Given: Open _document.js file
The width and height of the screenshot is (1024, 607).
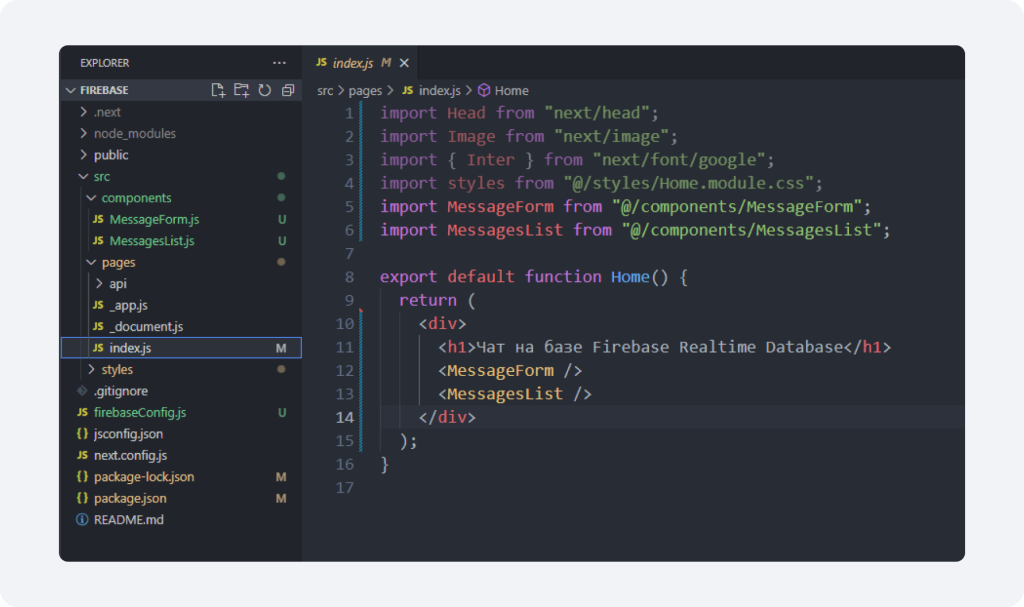Looking at the screenshot, I should click(x=146, y=327).
